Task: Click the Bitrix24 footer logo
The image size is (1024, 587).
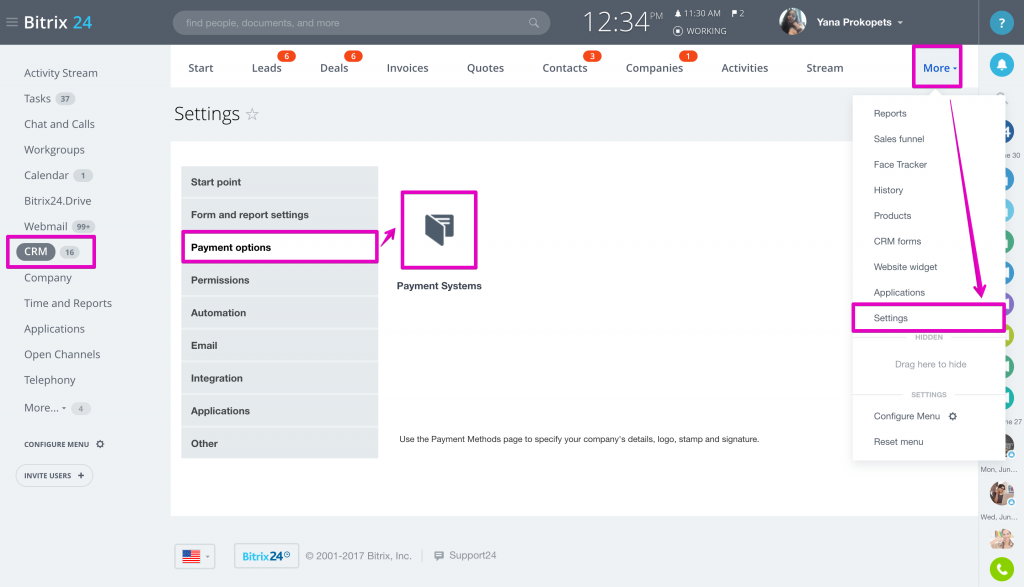Action: coord(266,556)
